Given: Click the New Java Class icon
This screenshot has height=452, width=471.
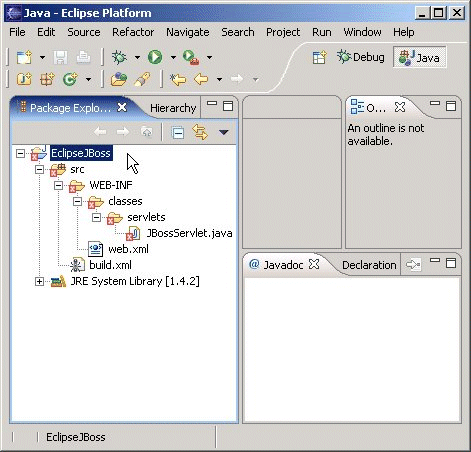Looking at the screenshot, I should pyautogui.click(x=70, y=79).
